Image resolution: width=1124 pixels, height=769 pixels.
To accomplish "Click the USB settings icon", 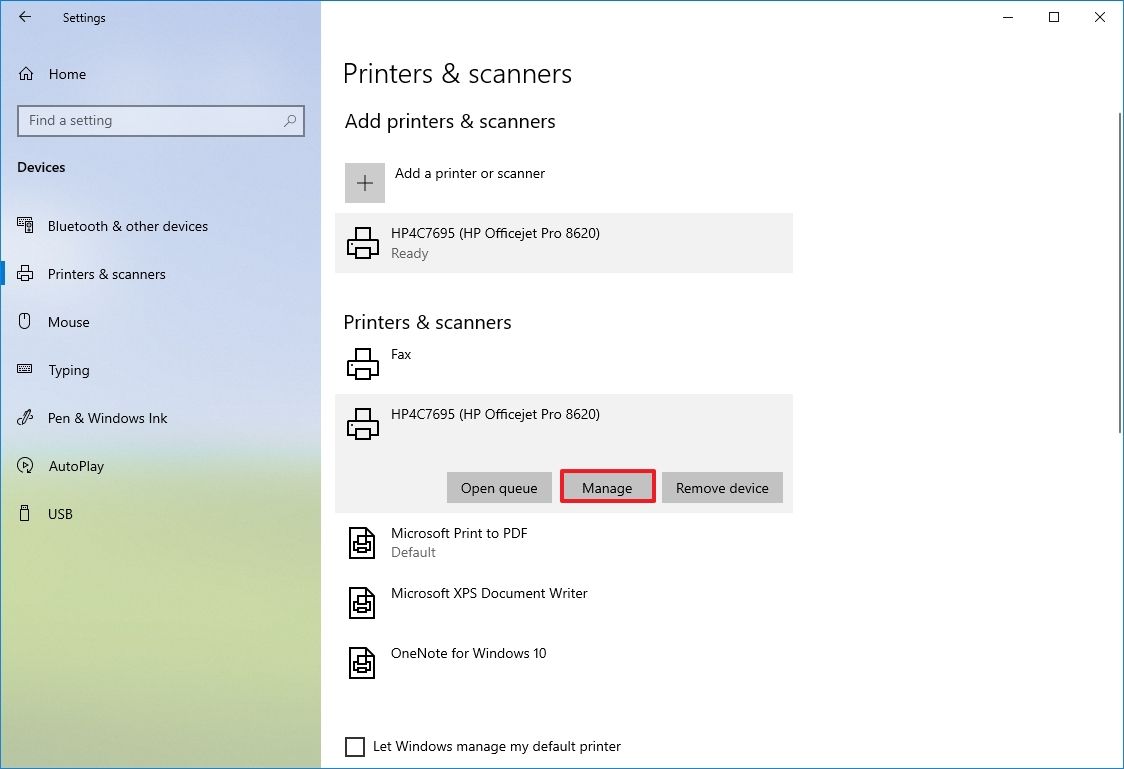I will point(23,514).
